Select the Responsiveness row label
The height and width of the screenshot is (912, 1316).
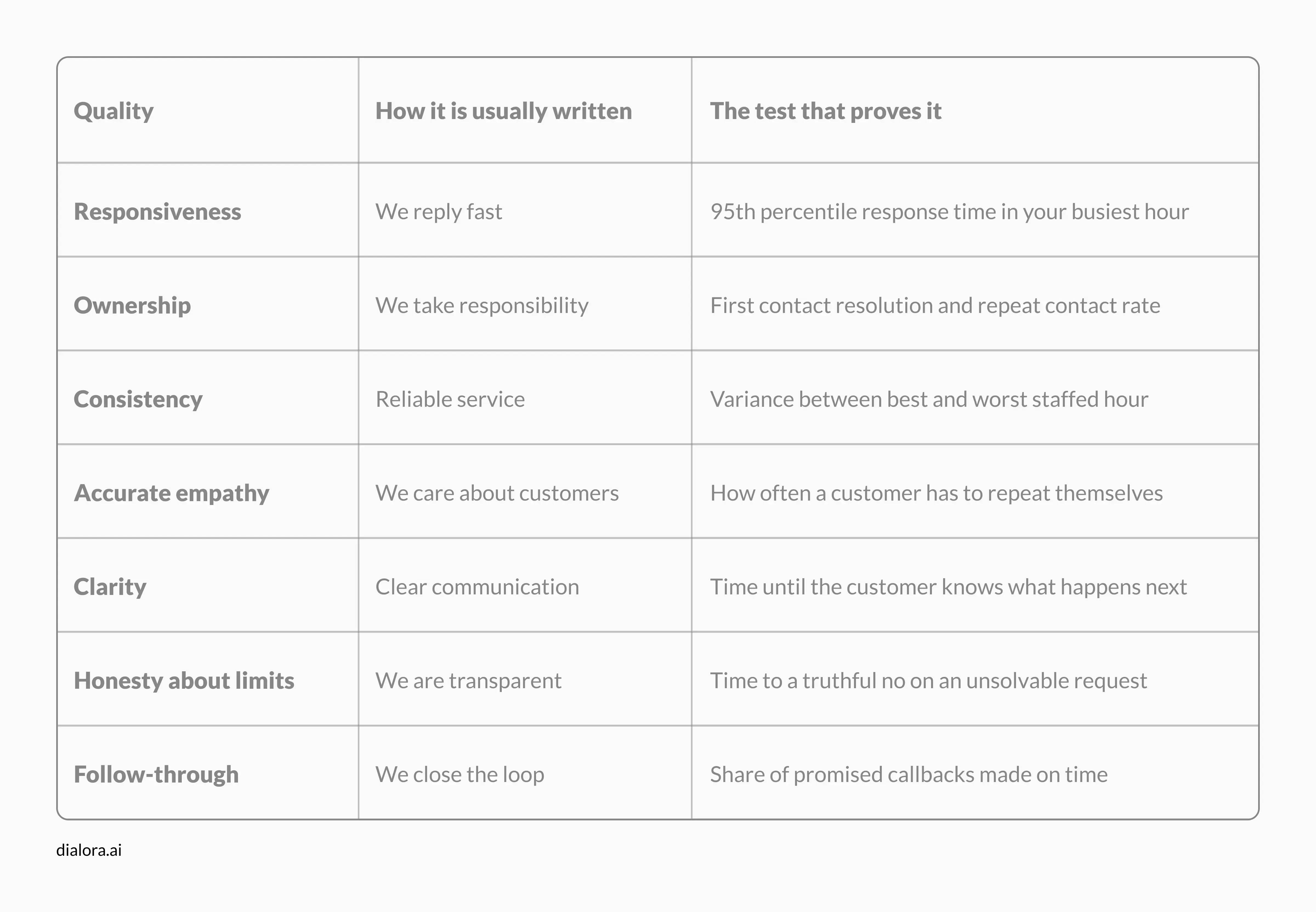[158, 211]
